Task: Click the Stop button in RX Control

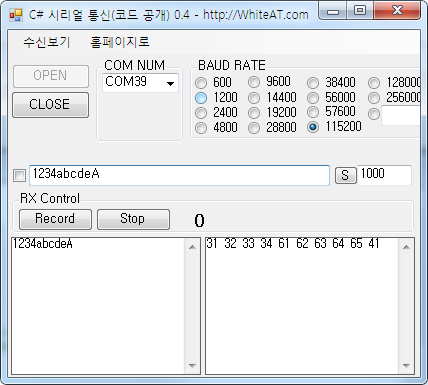Action: tap(133, 219)
